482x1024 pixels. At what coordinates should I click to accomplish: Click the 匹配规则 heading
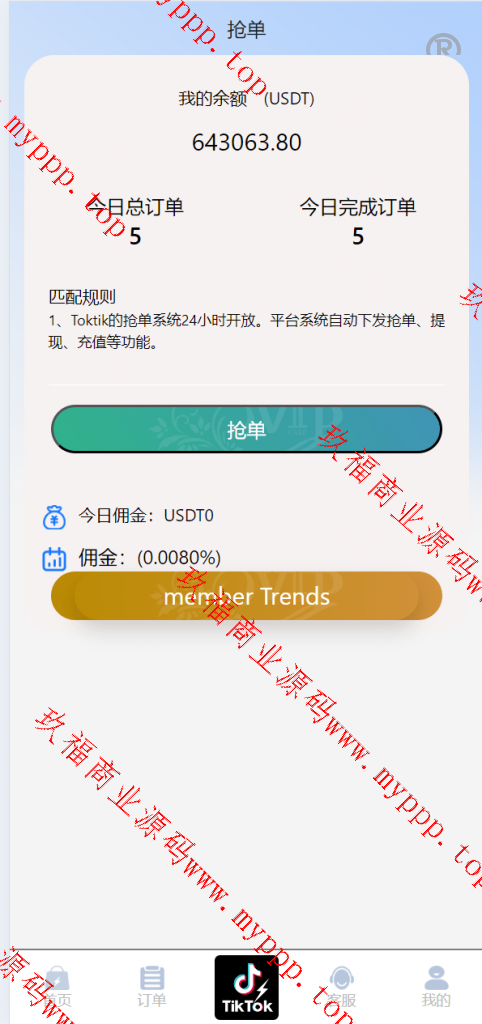[x=82, y=297]
